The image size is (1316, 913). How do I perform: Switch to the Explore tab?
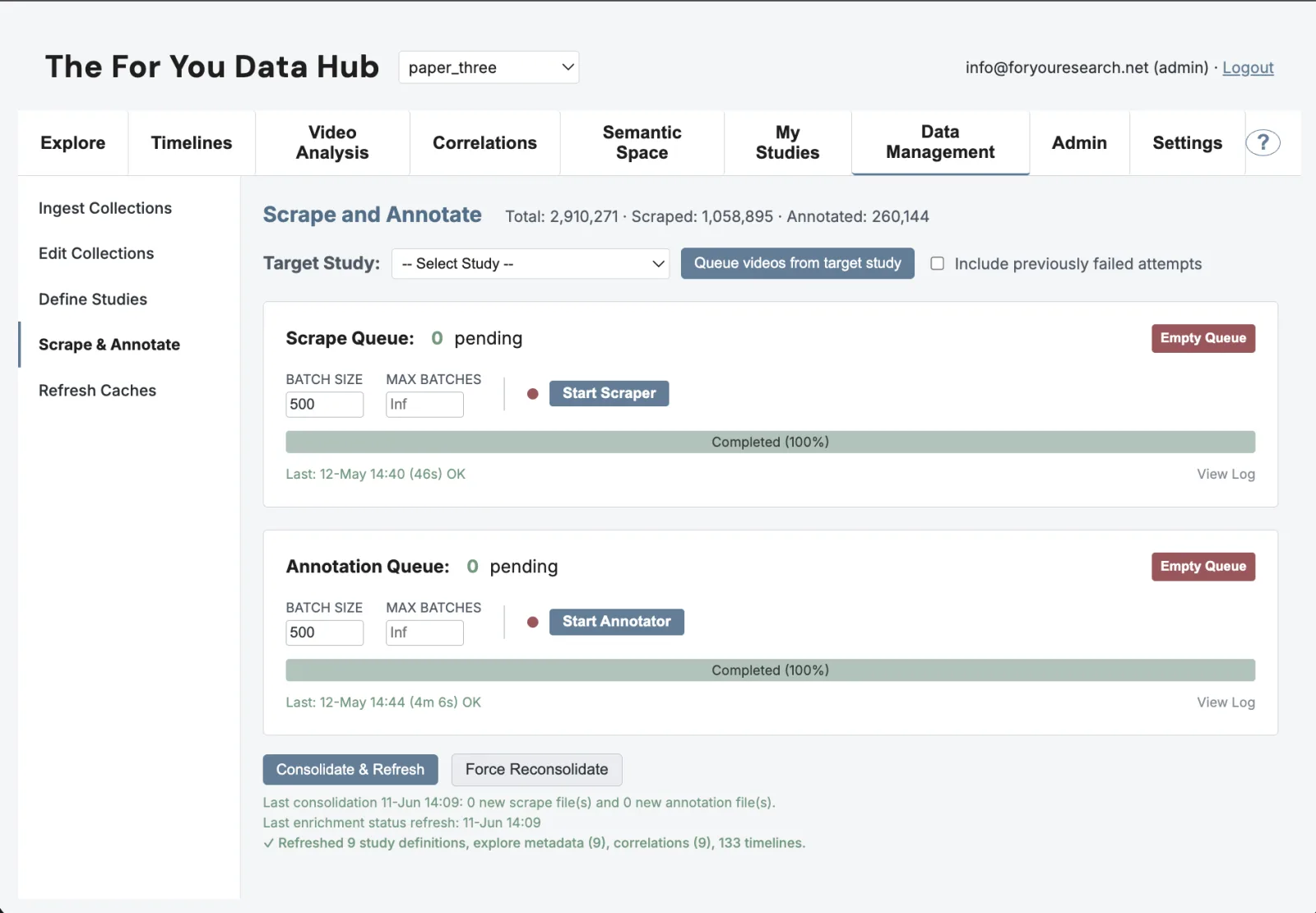(x=73, y=143)
